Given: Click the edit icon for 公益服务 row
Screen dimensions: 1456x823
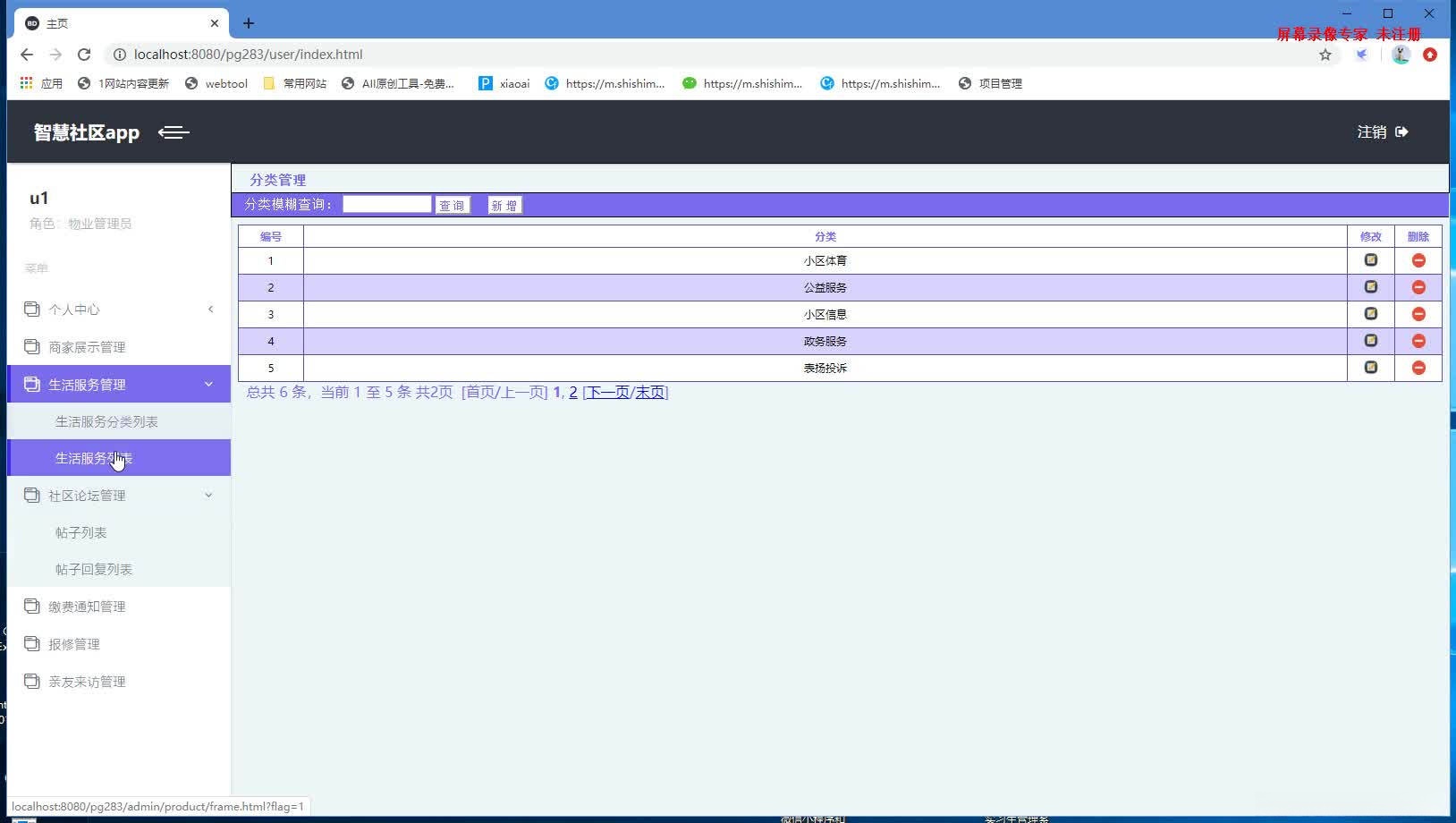Looking at the screenshot, I should point(1370,287).
